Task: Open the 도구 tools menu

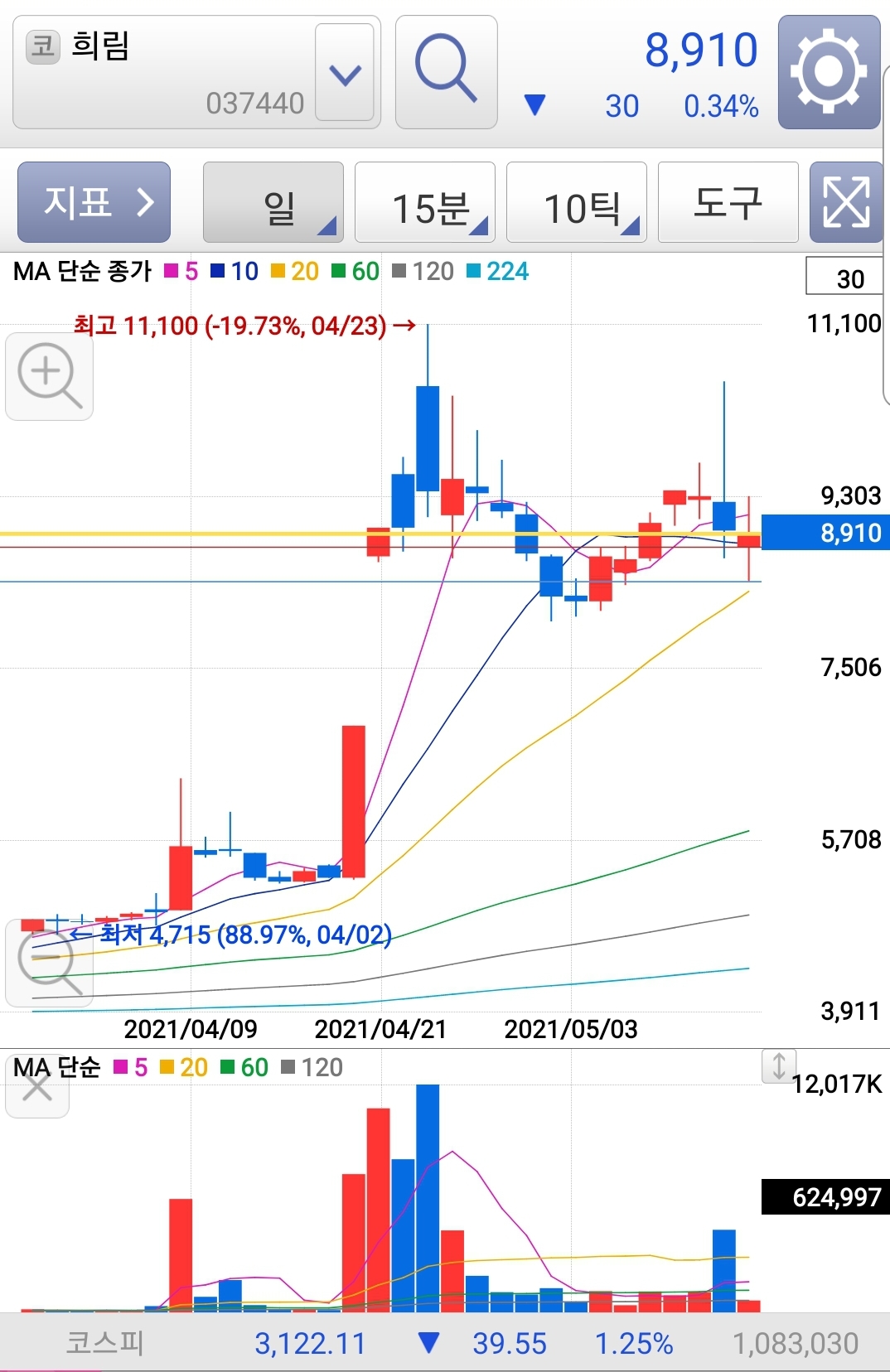Action: pos(728,202)
